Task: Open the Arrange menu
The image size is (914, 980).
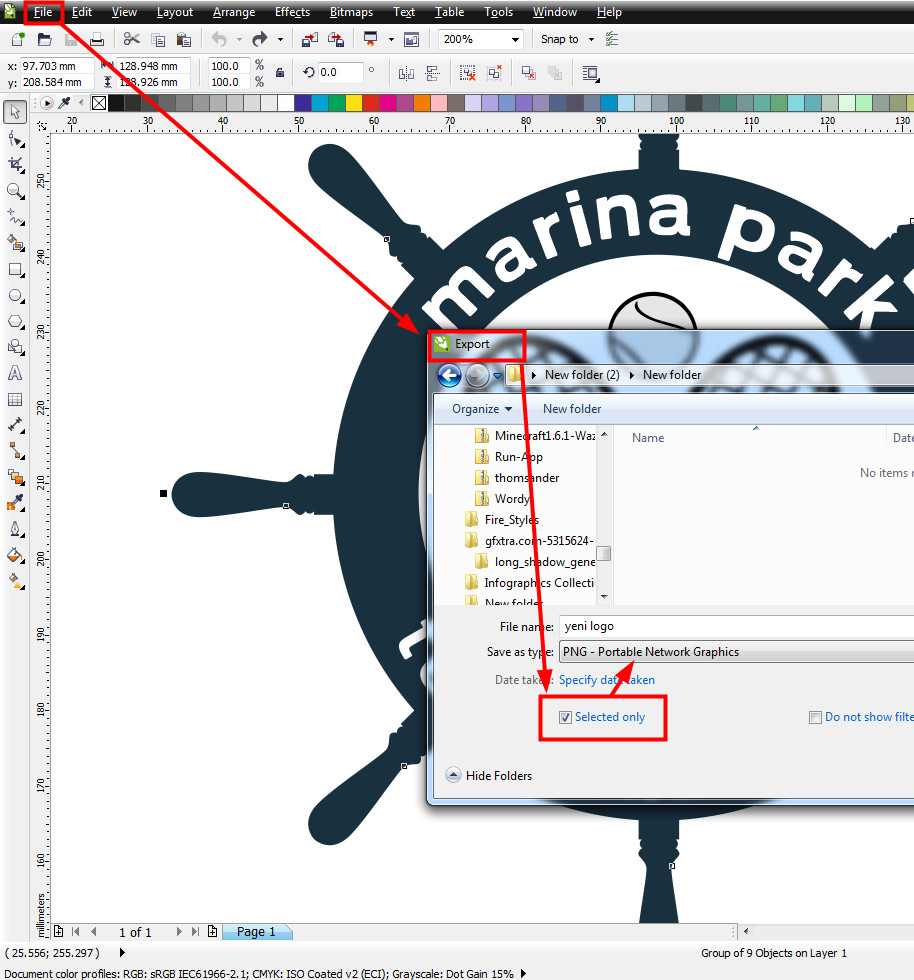Action: [x=234, y=12]
